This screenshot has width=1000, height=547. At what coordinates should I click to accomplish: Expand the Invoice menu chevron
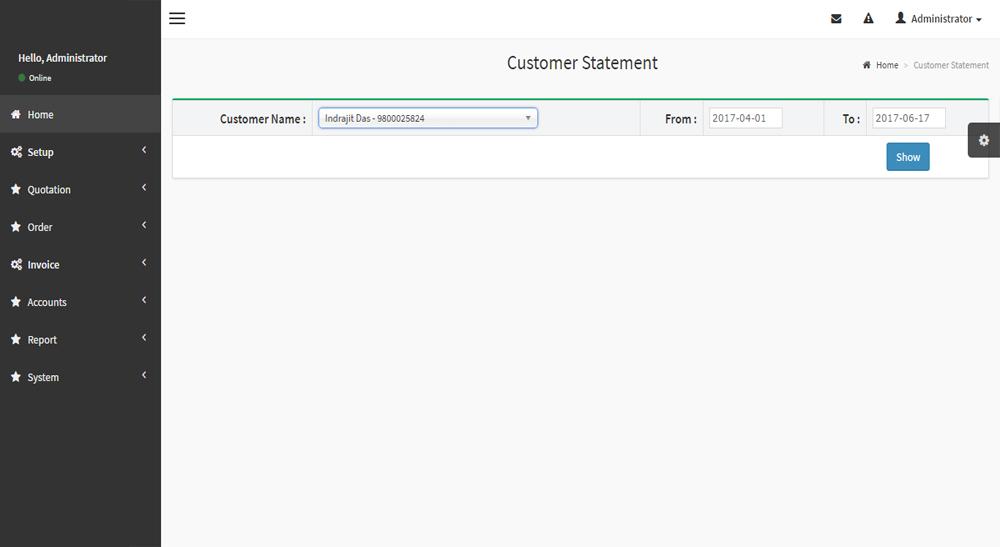pyautogui.click(x=144, y=262)
